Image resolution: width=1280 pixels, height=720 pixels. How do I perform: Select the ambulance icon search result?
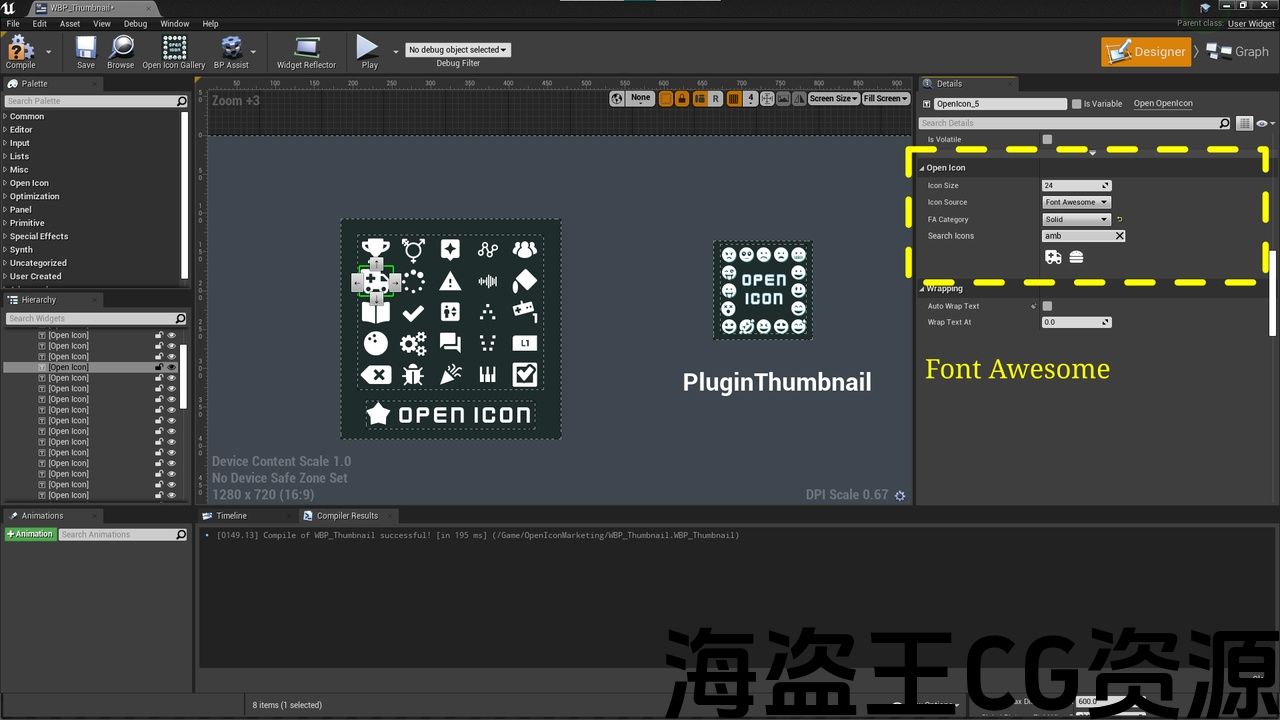pos(1053,257)
